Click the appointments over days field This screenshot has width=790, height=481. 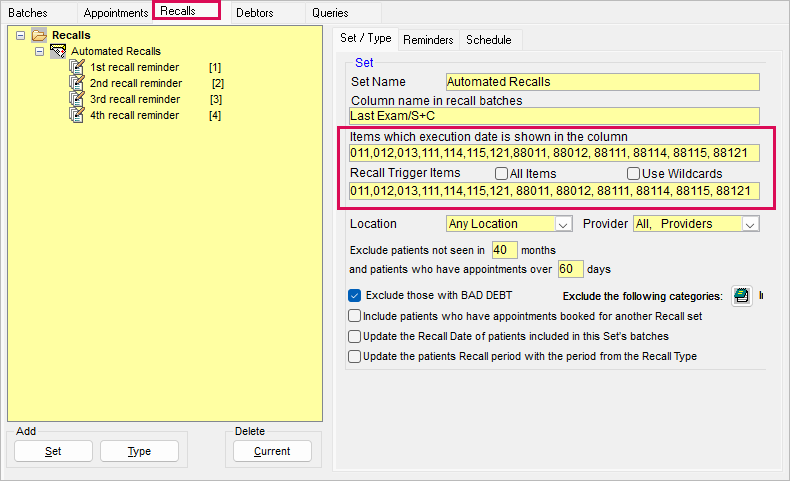coord(570,269)
